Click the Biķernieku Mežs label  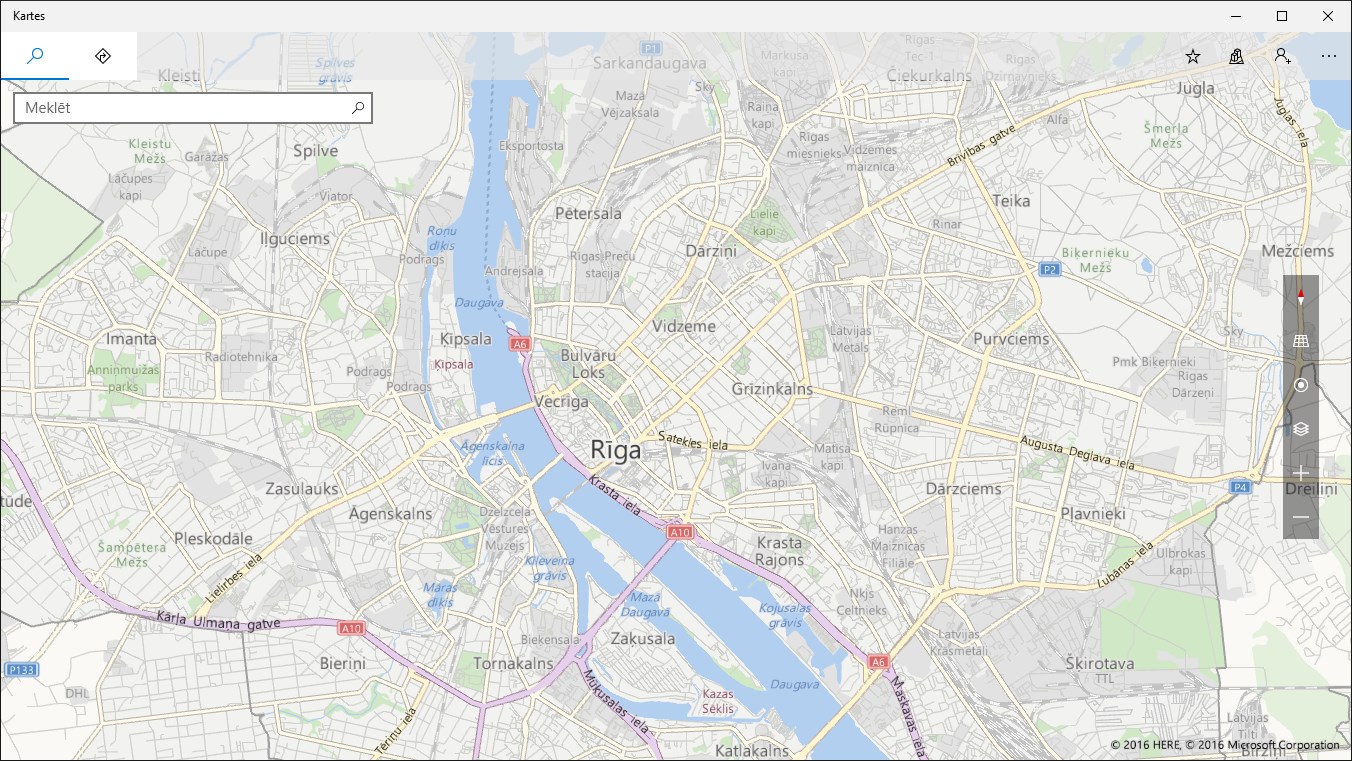tap(1097, 261)
